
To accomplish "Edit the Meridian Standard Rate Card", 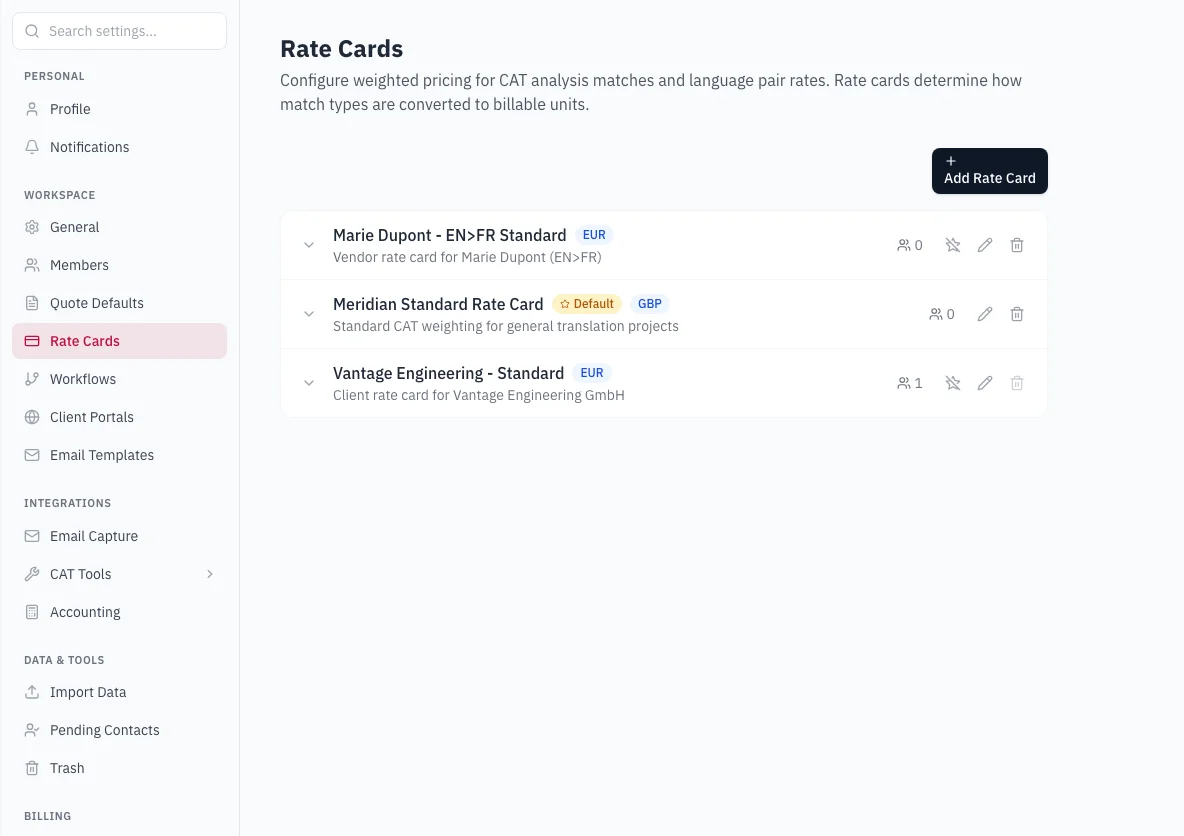I will click(985, 313).
